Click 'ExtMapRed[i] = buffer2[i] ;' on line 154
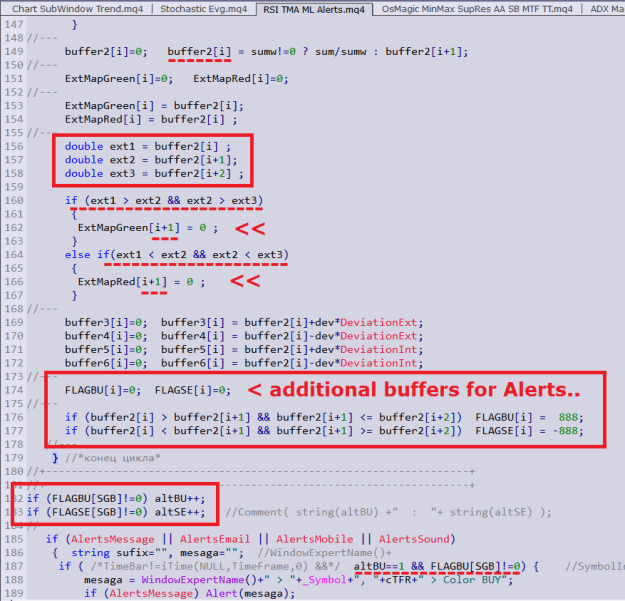 click(151, 120)
